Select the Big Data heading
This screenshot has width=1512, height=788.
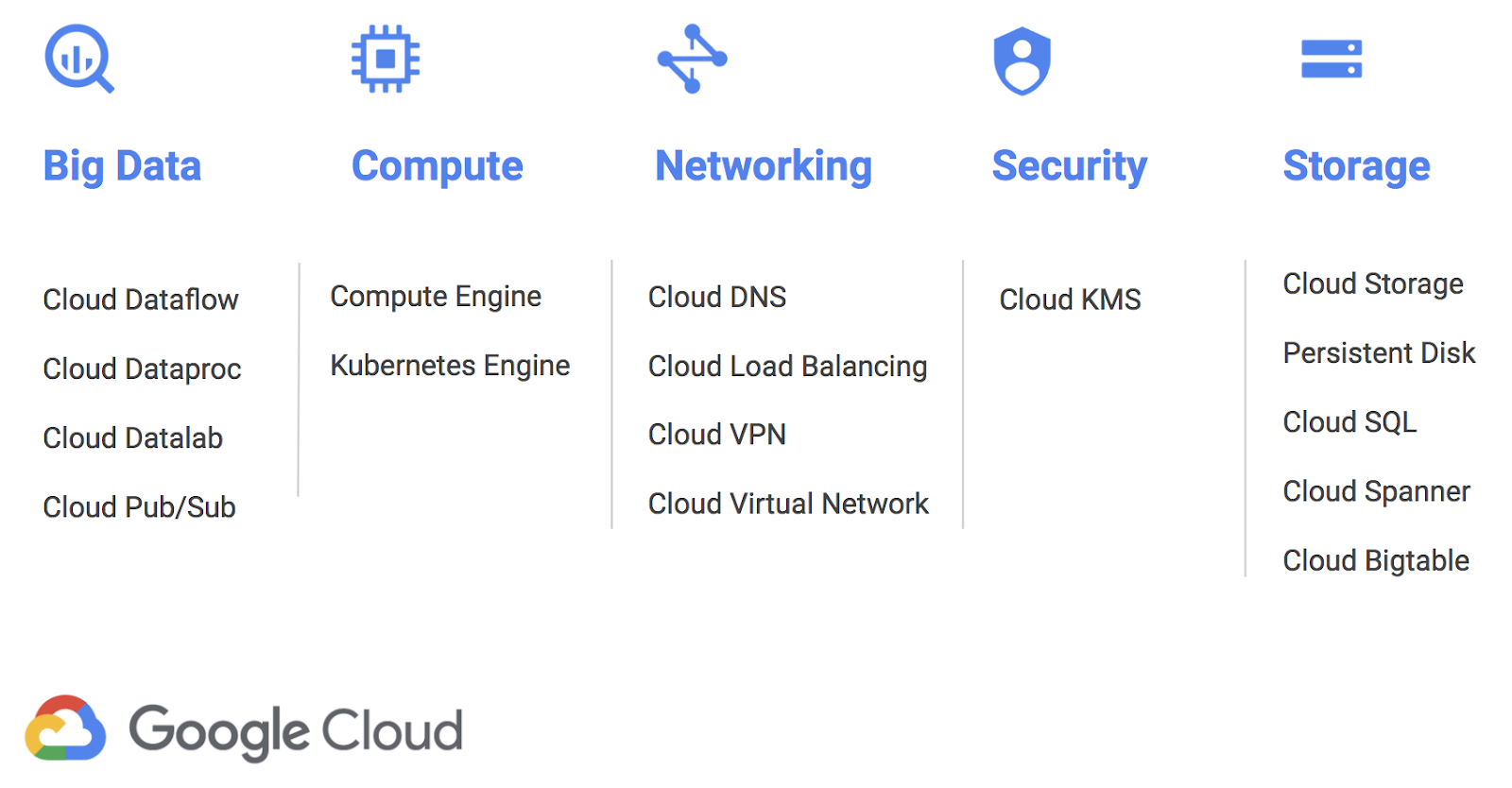[x=122, y=166]
